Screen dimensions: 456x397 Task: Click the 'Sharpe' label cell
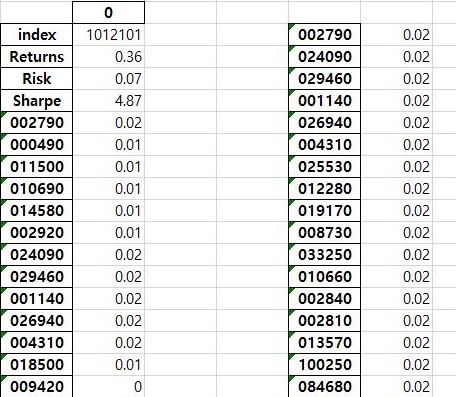pos(36,100)
